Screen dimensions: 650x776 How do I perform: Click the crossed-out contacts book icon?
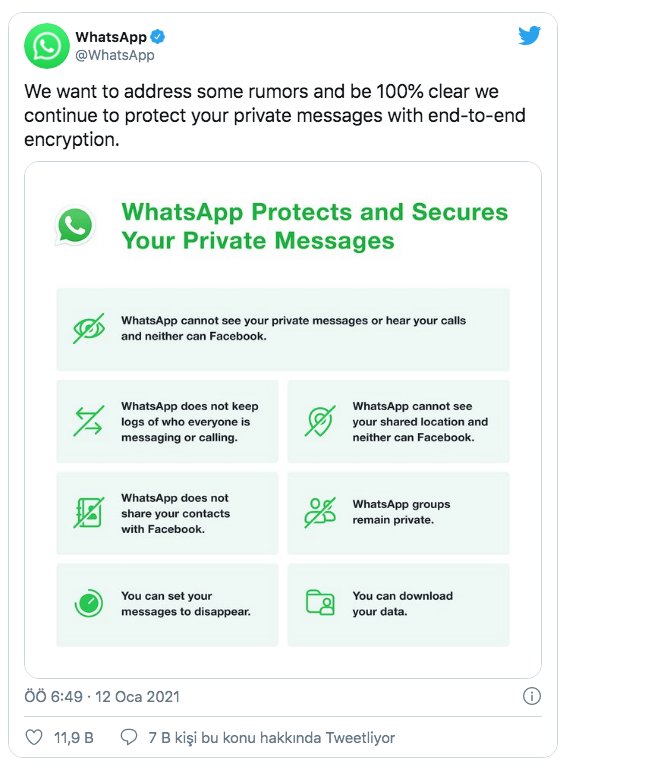point(89,513)
